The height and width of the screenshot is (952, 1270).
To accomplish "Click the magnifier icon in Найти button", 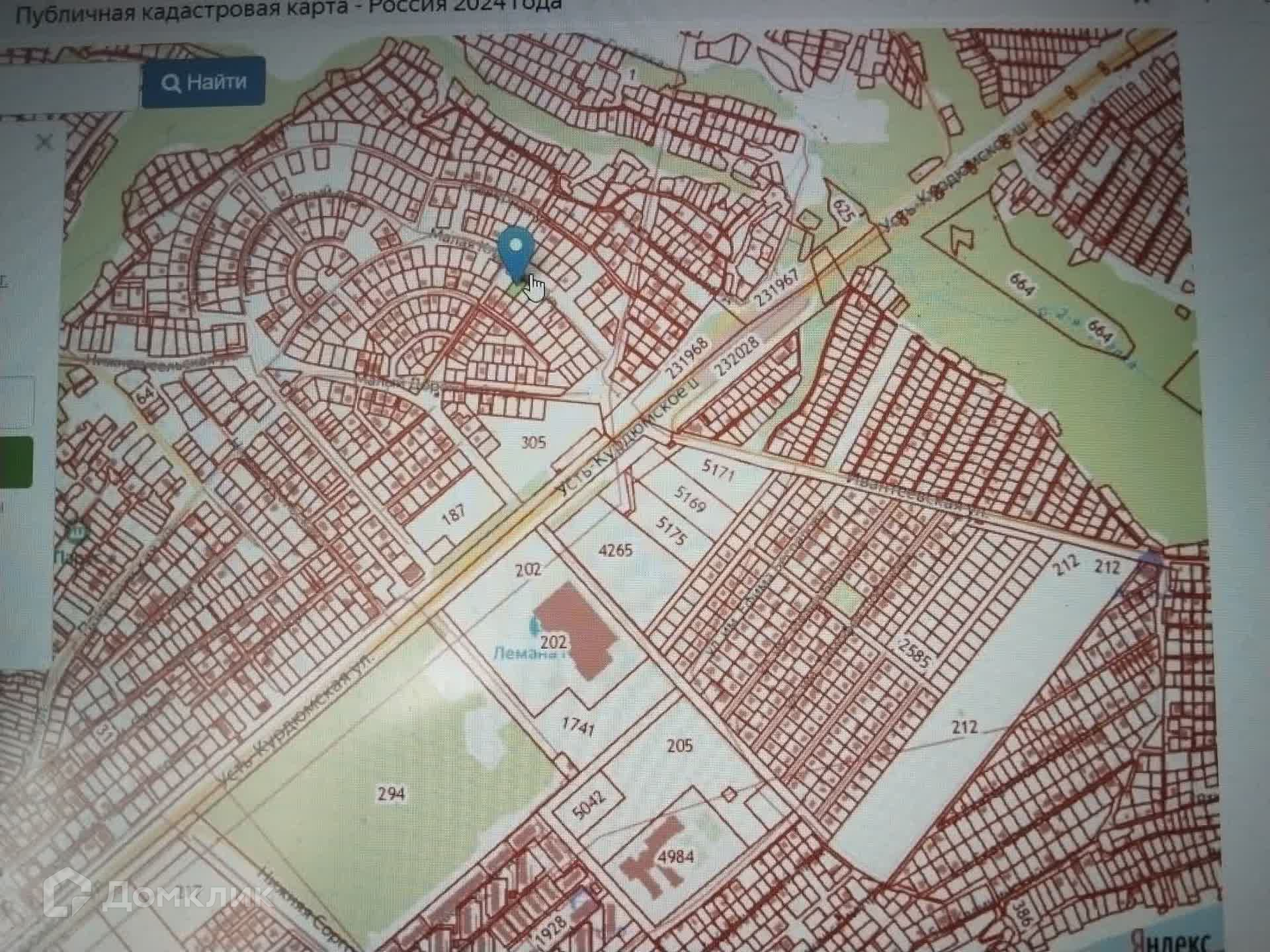I will [171, 84].
